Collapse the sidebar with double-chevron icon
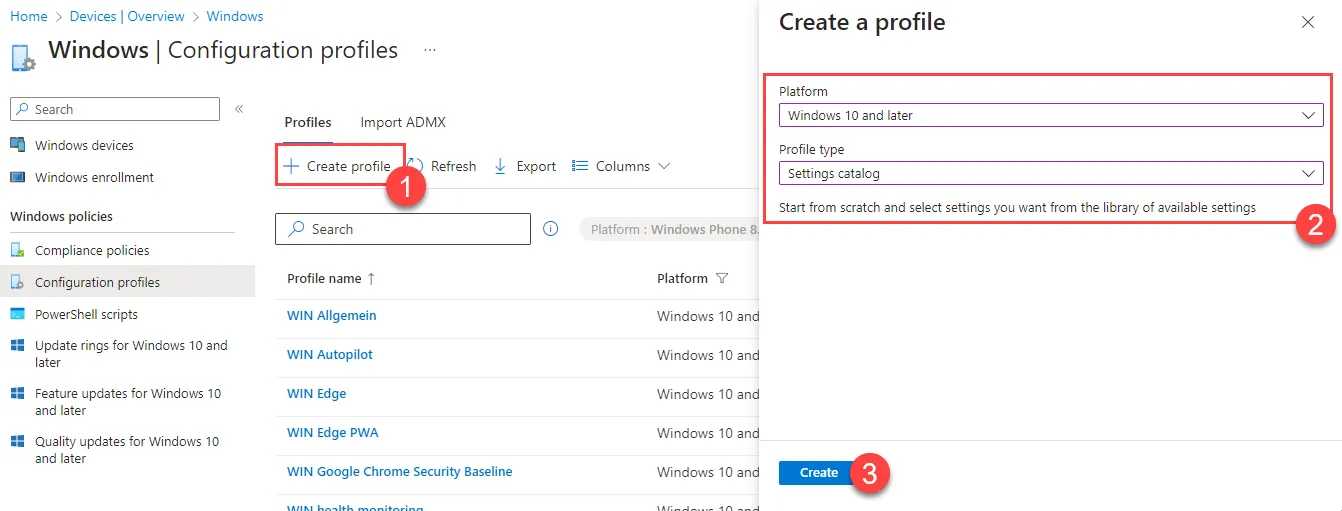Image resolution: width=1342 pixels, height=511 pixels. click(239, 109)
